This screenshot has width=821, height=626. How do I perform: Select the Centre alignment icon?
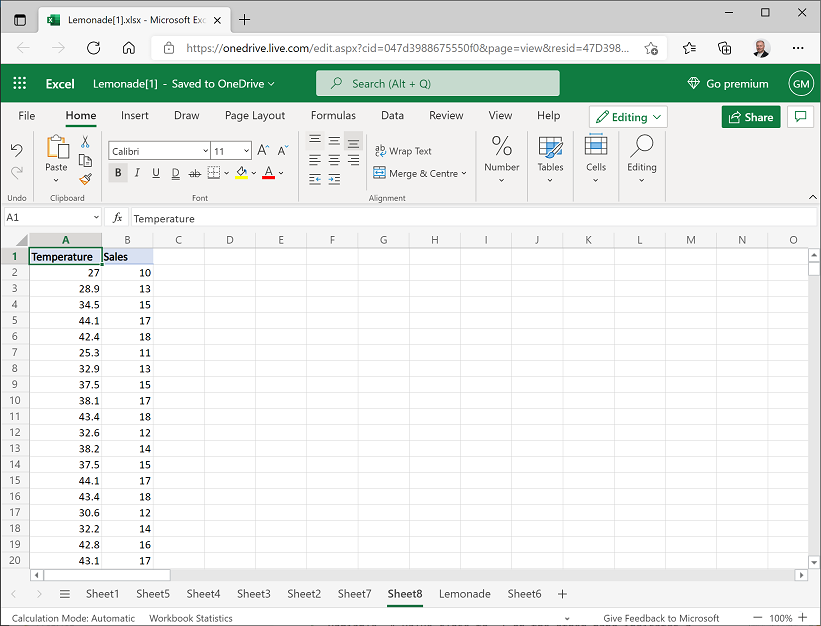pos(333,160)
